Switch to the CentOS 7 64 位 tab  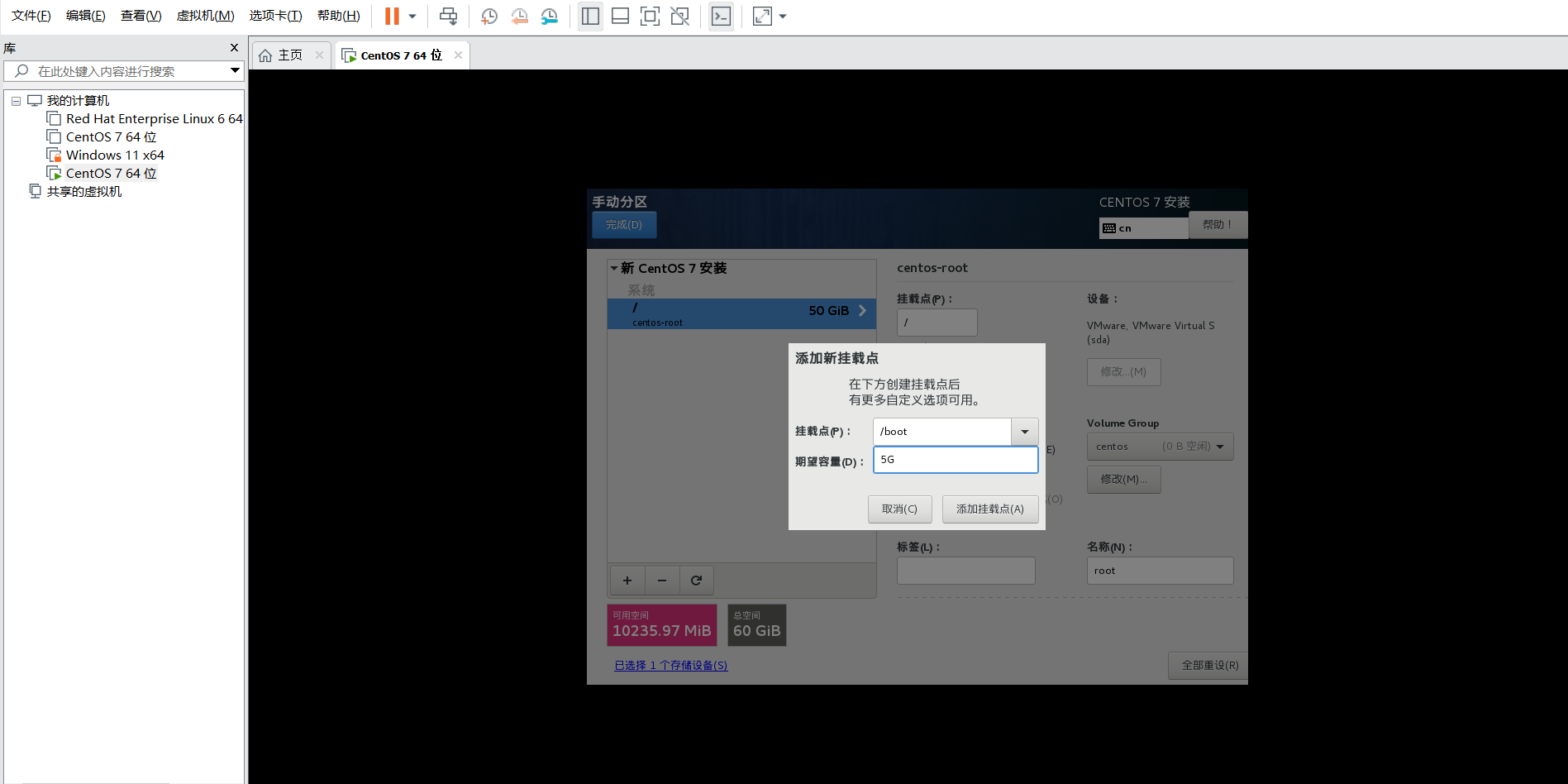click(393, 55)
